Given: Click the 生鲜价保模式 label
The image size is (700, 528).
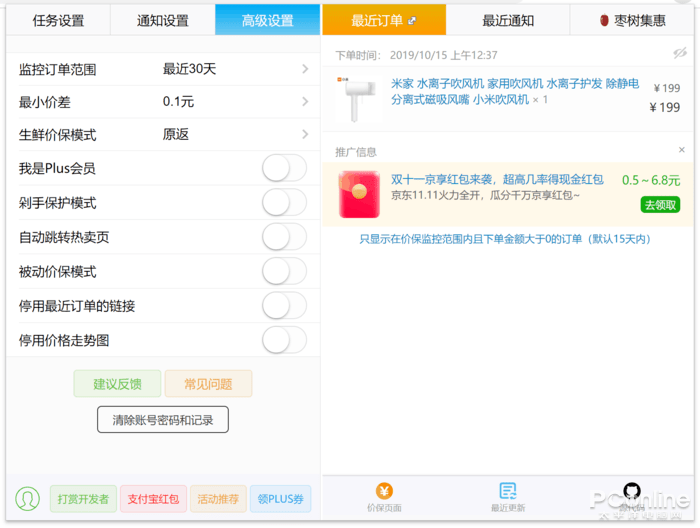Looking at the screenshot, I should 58,135.
